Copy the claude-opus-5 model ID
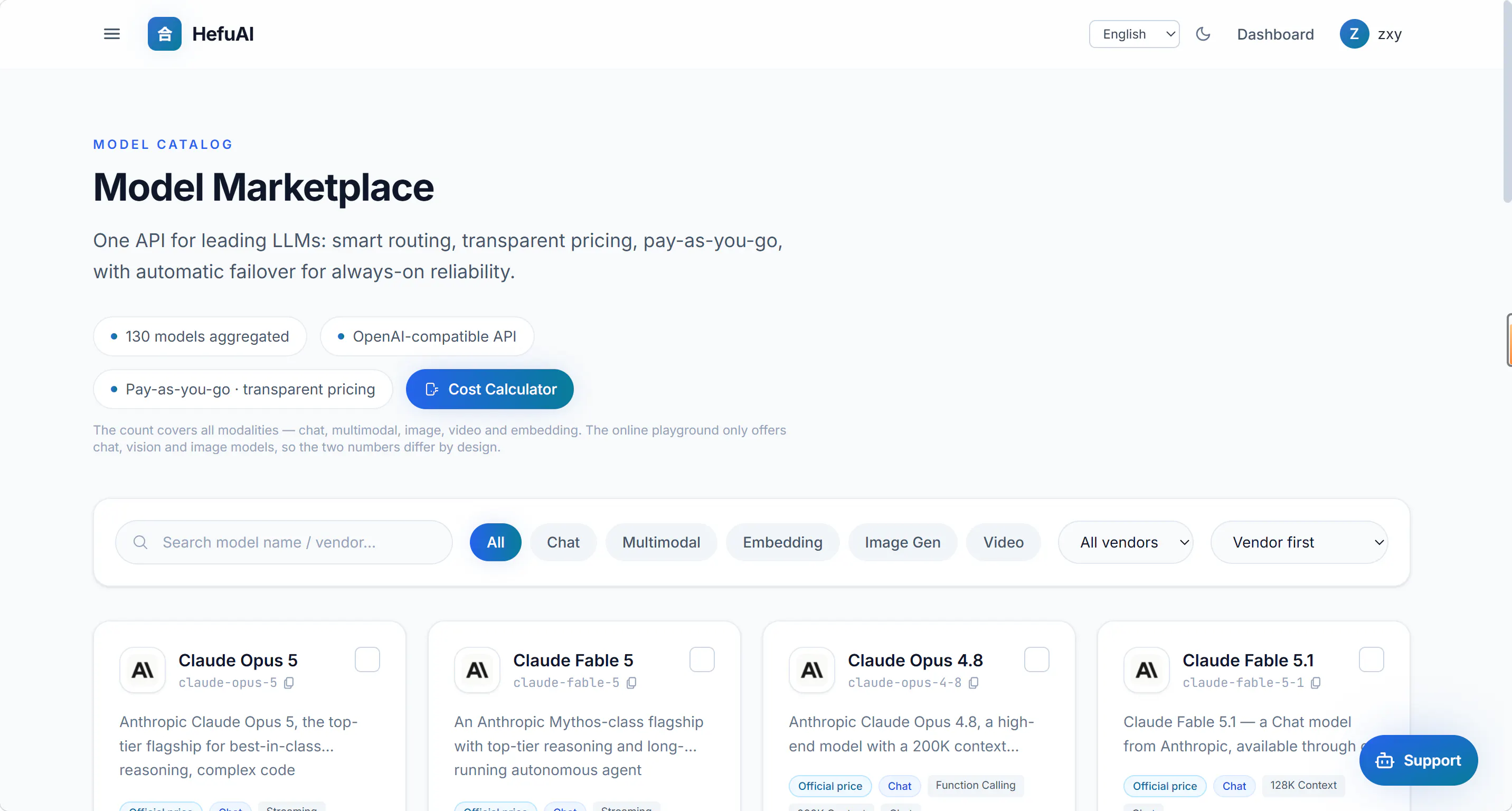The image size is (1512, 811). pos(289,683)
